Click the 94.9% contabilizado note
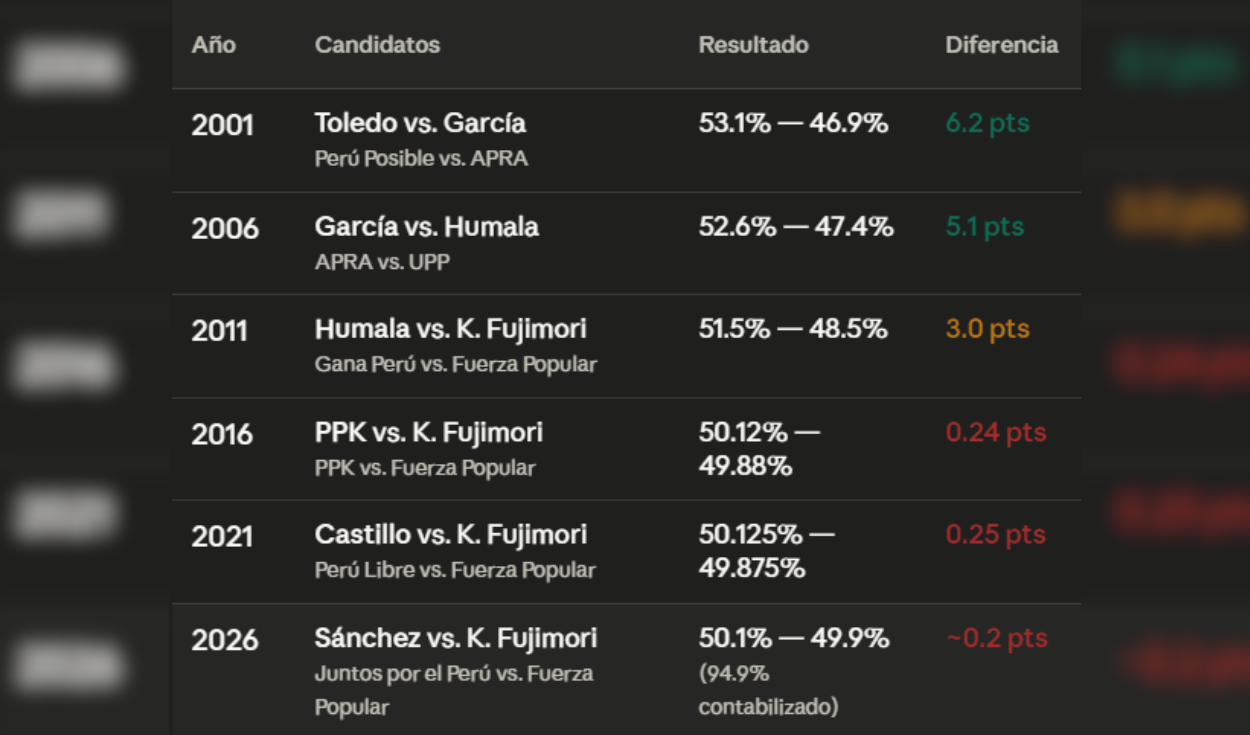Image resolution: width=1250 pixels, height=735 pixels. [x=768, y=690]
